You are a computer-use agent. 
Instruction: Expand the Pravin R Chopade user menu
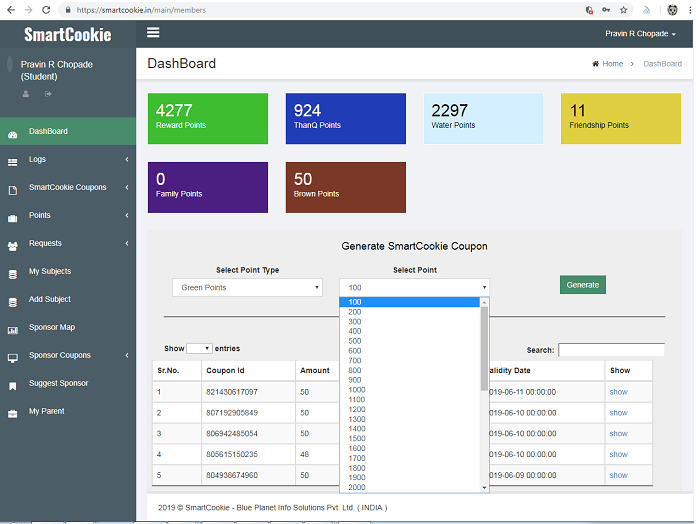pyautogui.click(x=640, y=34)
